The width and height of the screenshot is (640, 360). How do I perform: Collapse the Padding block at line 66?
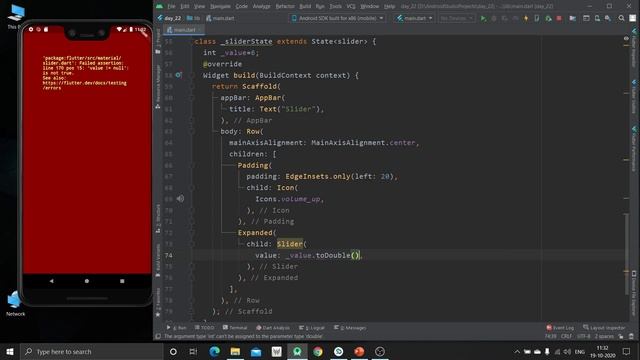191,165
